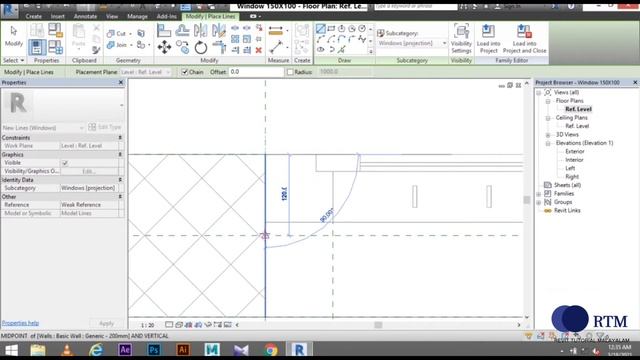Toggle the Chain checkbox
The image size is (640, 360).
184,72
